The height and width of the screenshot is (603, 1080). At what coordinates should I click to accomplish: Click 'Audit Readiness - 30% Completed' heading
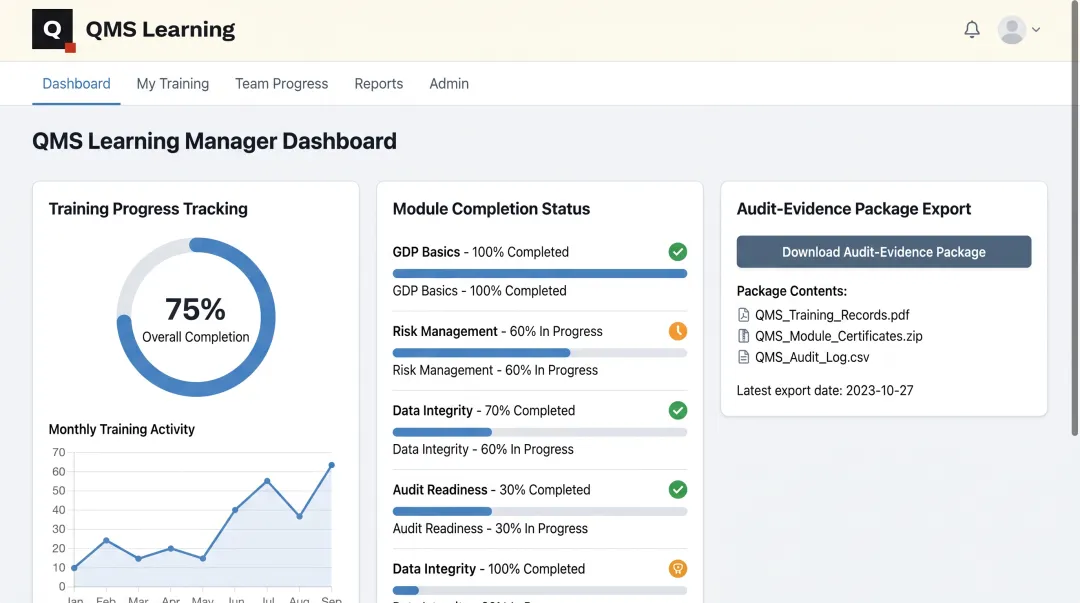[x=491, y=489]
